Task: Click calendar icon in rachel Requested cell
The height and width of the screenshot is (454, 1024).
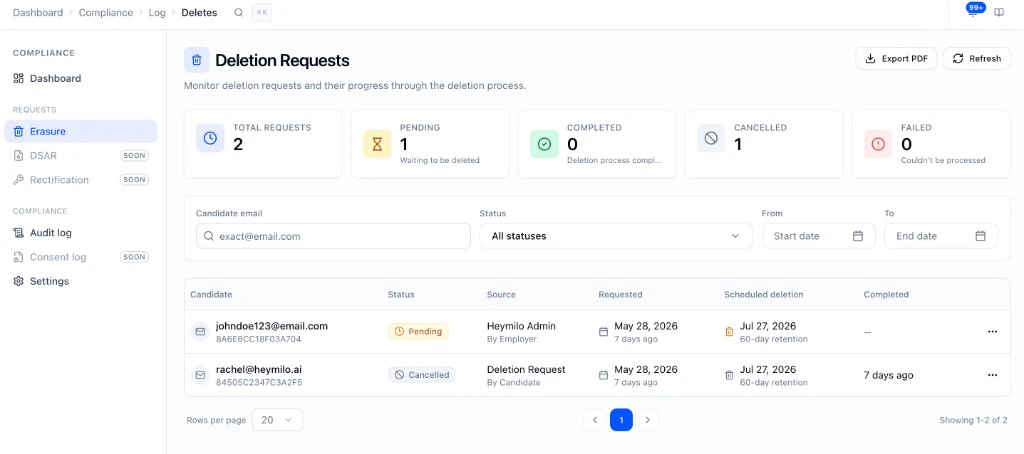Action: [603, 376]
